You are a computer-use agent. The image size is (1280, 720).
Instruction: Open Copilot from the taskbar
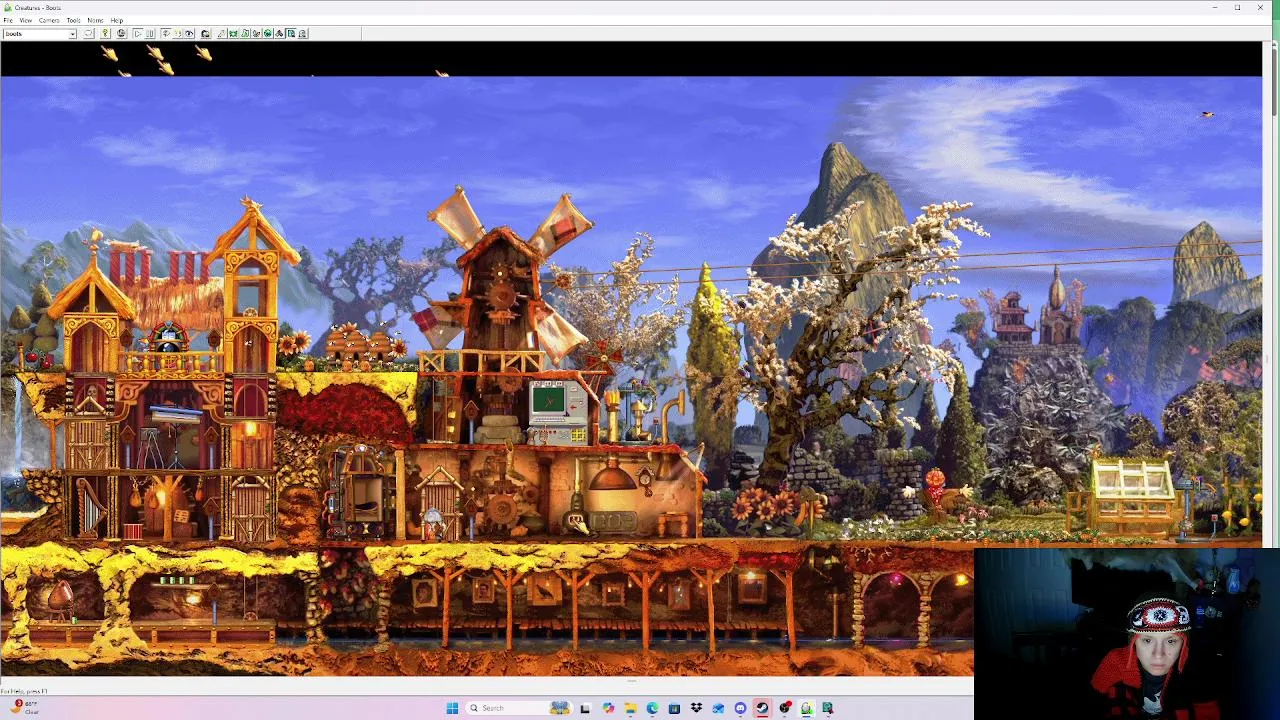coord(608,708)
